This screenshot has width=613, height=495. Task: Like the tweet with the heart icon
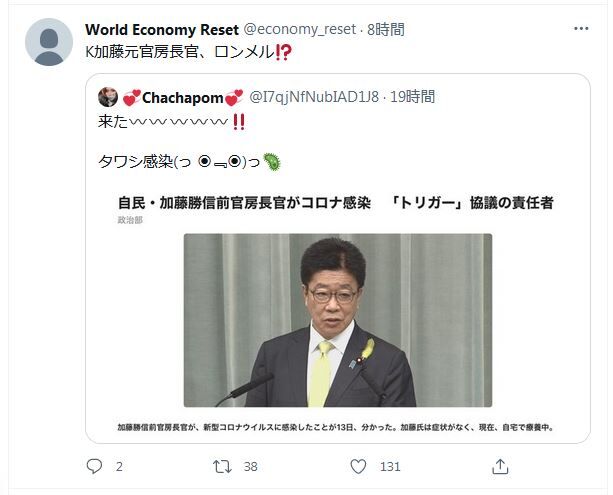tap(358, 466)
